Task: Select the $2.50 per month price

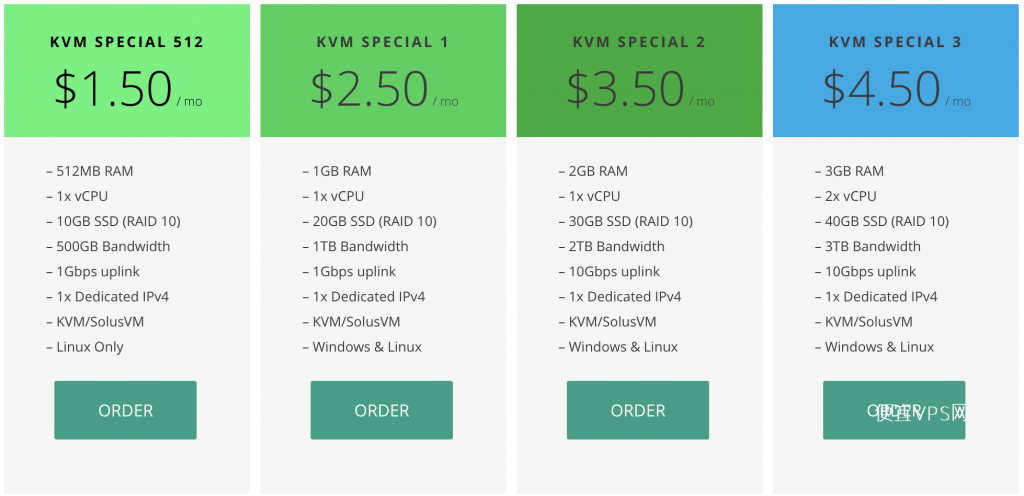Action: coord(384,89)
